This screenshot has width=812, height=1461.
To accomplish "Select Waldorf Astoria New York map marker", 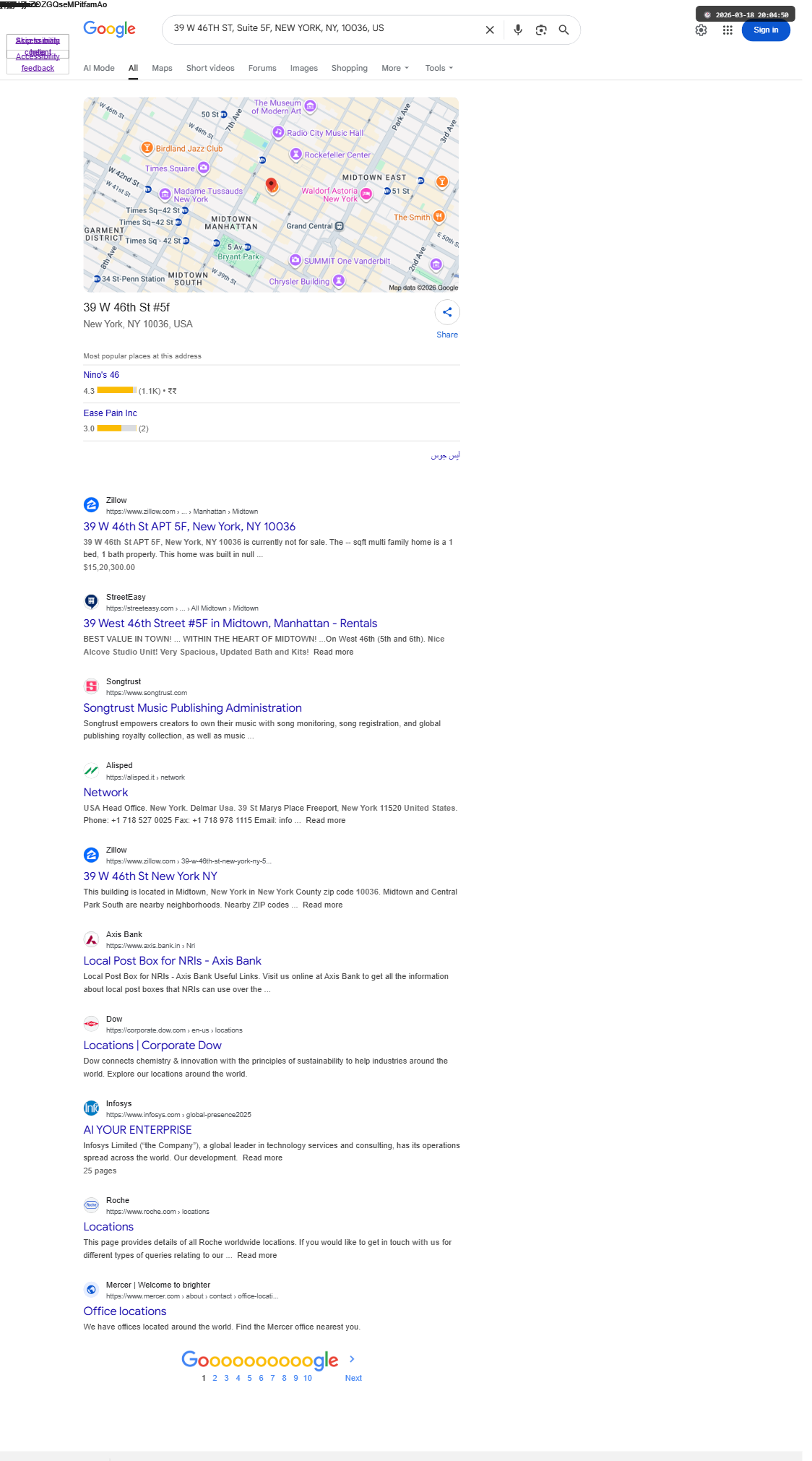I will click(366, 194).
